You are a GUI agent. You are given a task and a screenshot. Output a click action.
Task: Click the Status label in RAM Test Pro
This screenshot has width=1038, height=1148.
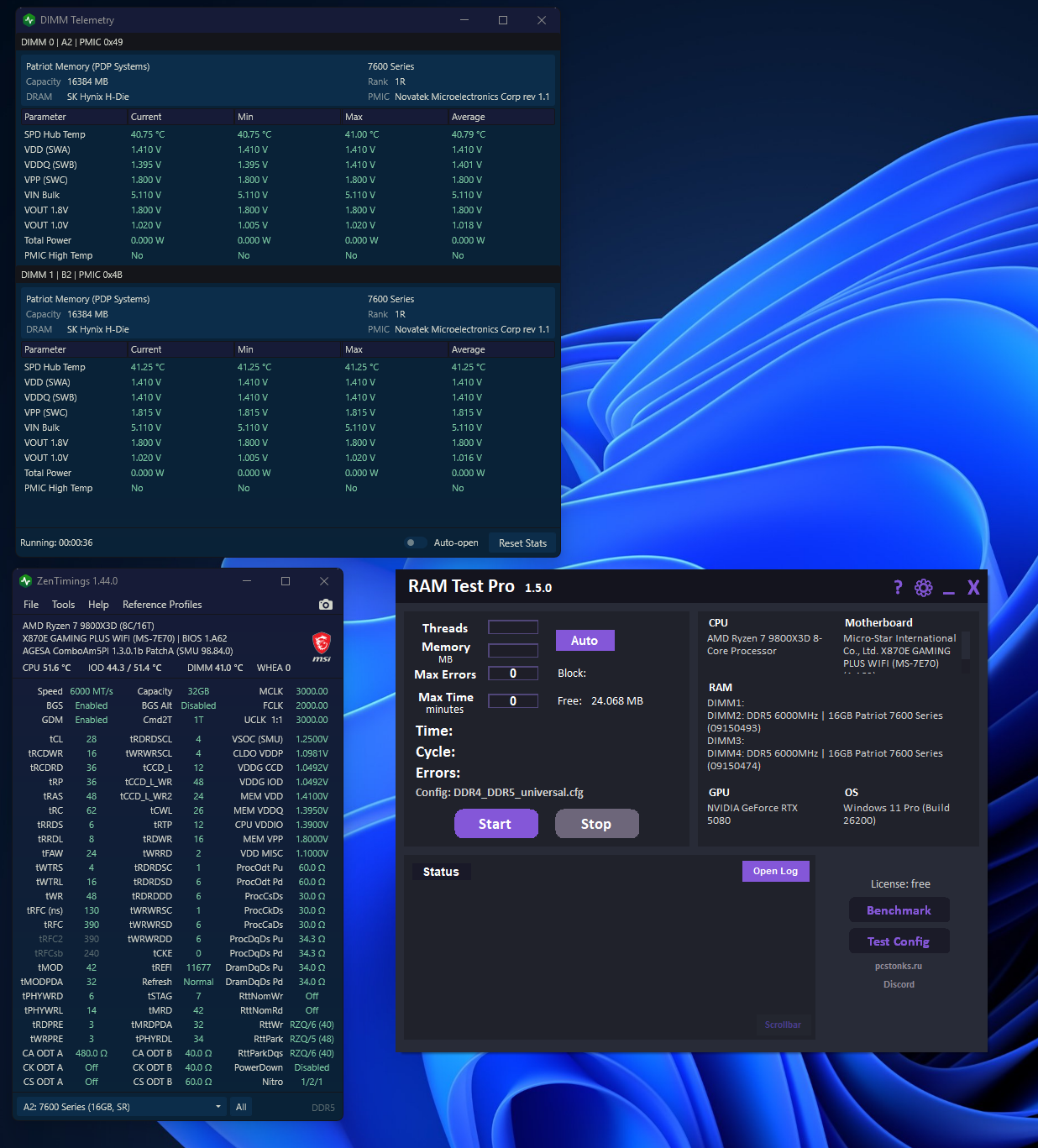[x=441, y=872]
